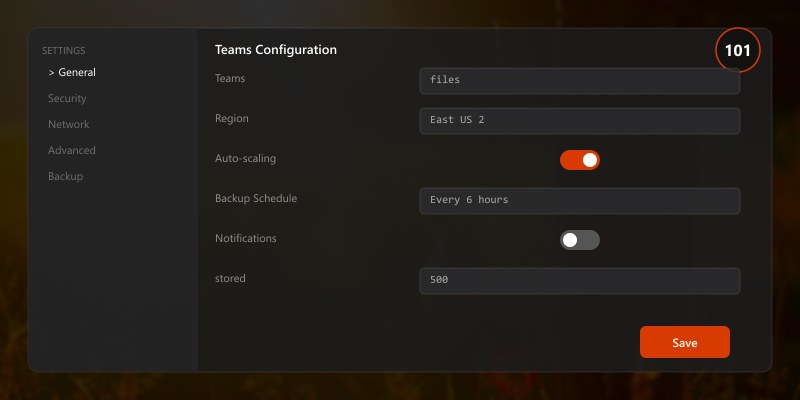Screen dimensions: 800x400
Task: Click the Region label
Action: pos(232,118)
